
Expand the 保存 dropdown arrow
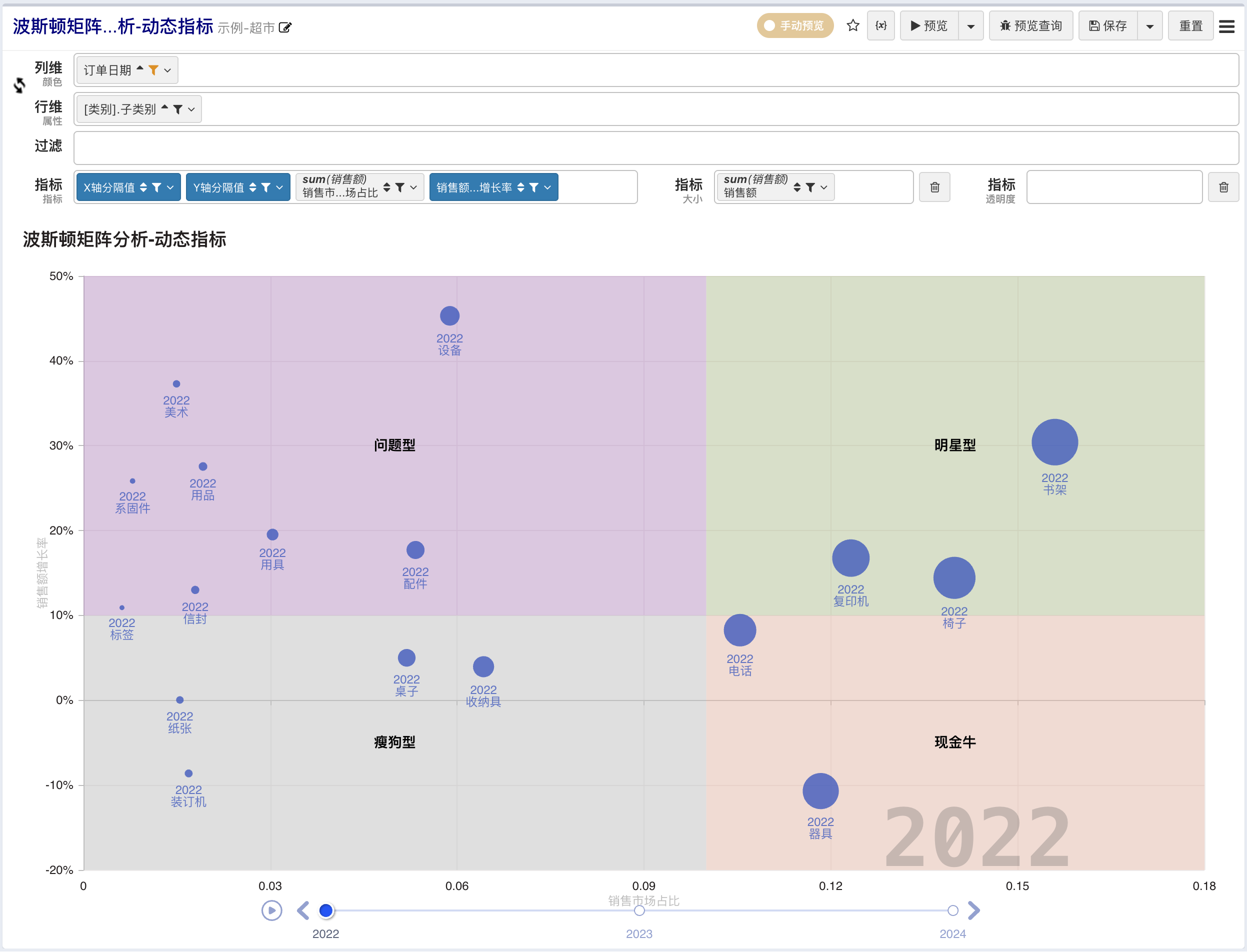point(1149,26)
